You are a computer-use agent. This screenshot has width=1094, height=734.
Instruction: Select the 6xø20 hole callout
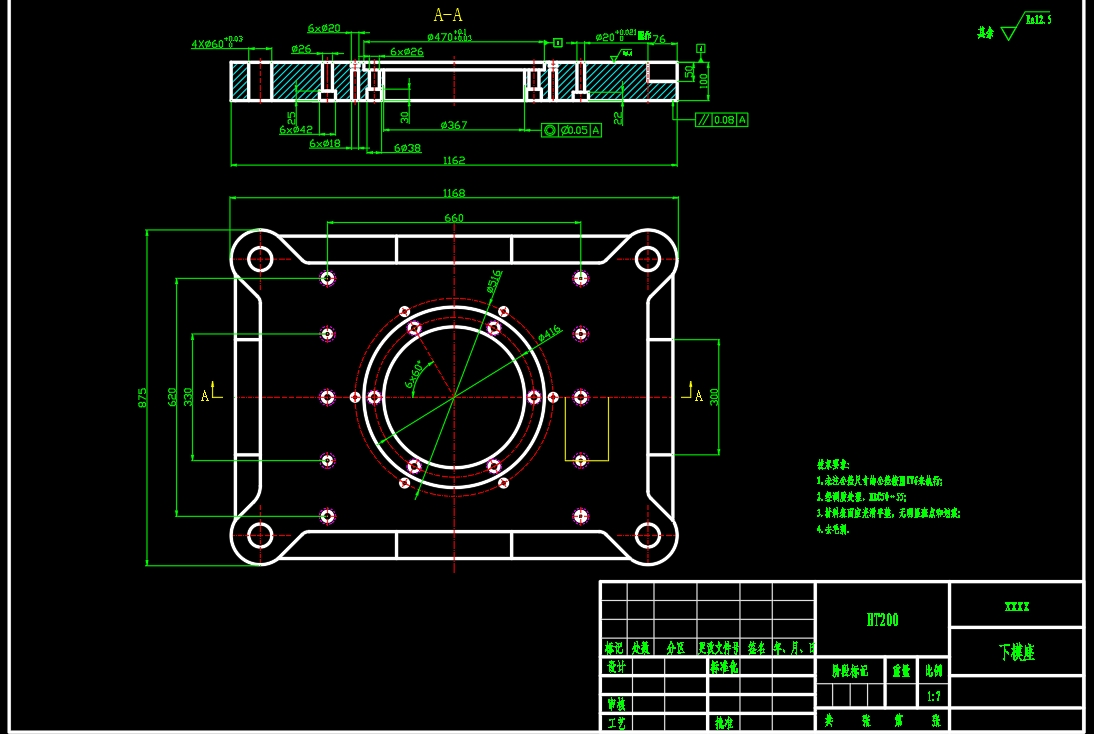click(324, 29)
